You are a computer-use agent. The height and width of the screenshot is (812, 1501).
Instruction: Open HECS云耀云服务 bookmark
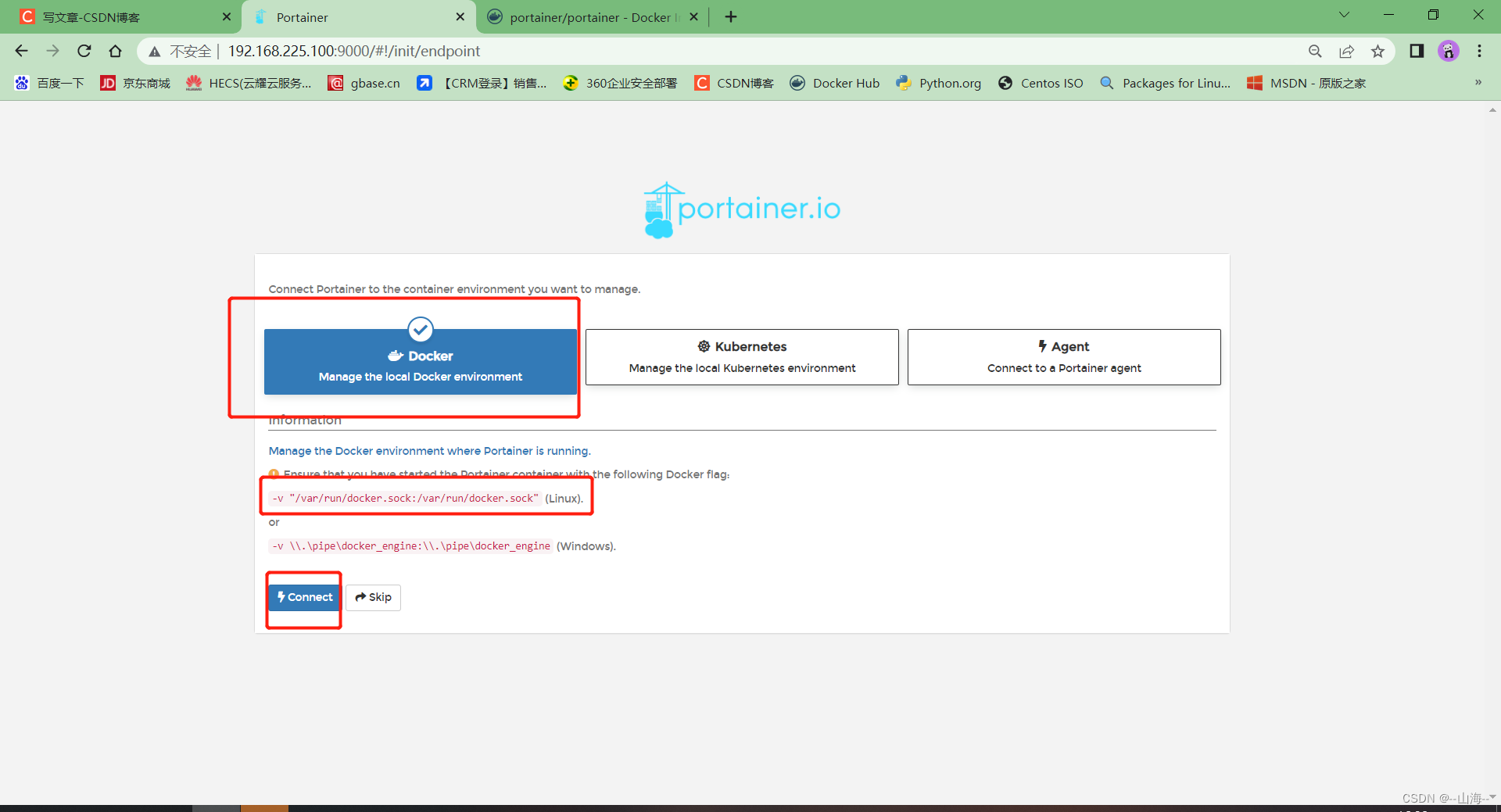(x=249, y=83)
